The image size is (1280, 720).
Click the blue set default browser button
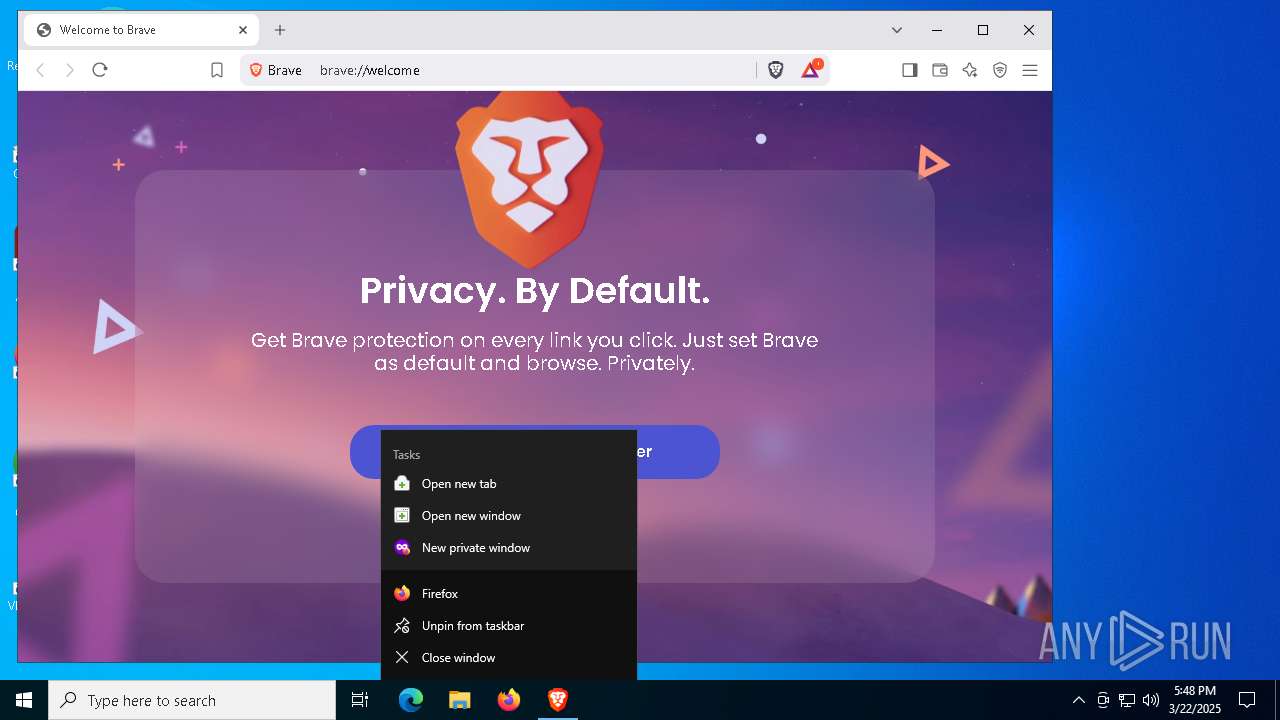coord(677,452)
